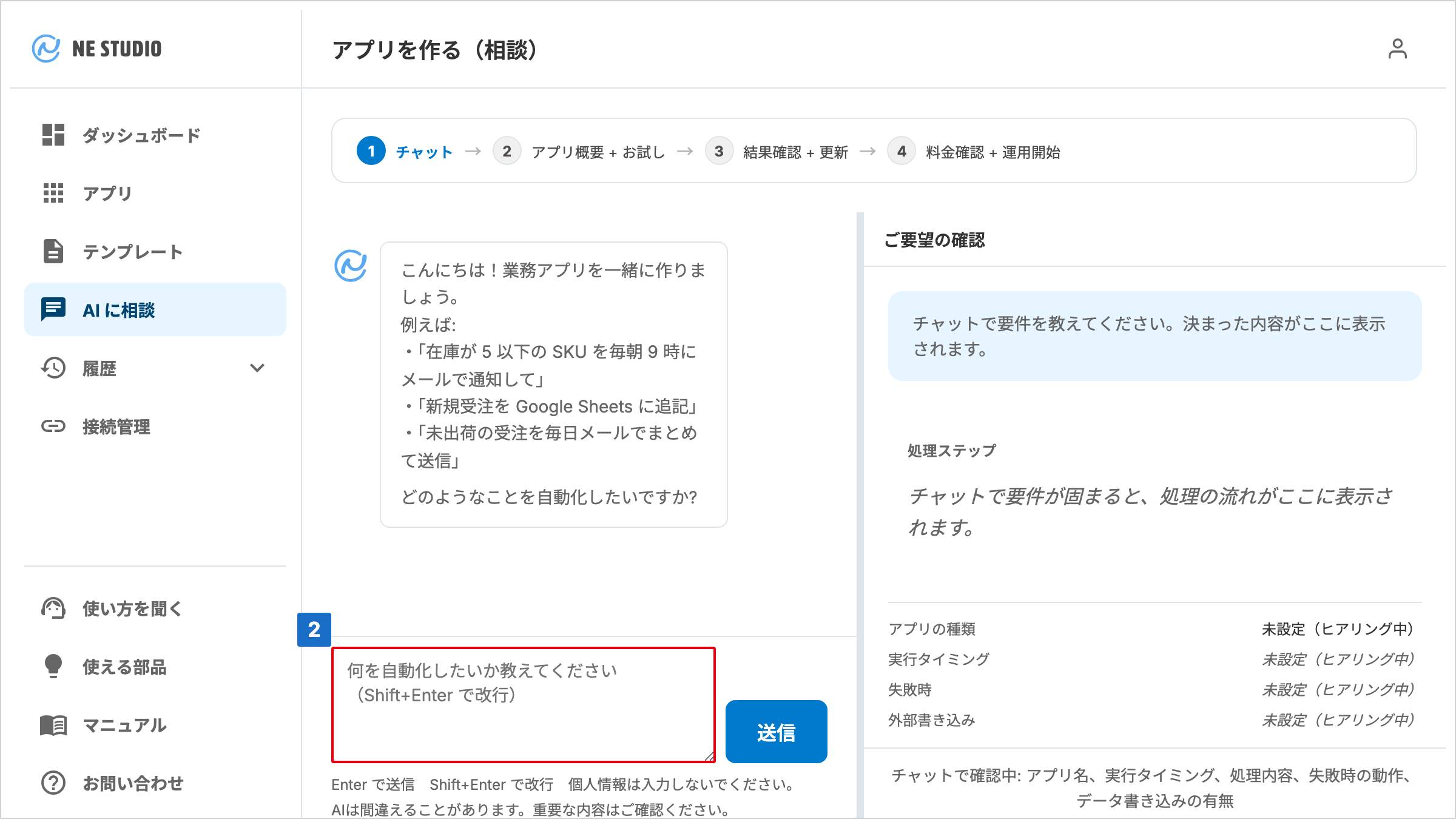Open お問い合わせ link
Screen dimensions: 1456x819
coord(155,783)
